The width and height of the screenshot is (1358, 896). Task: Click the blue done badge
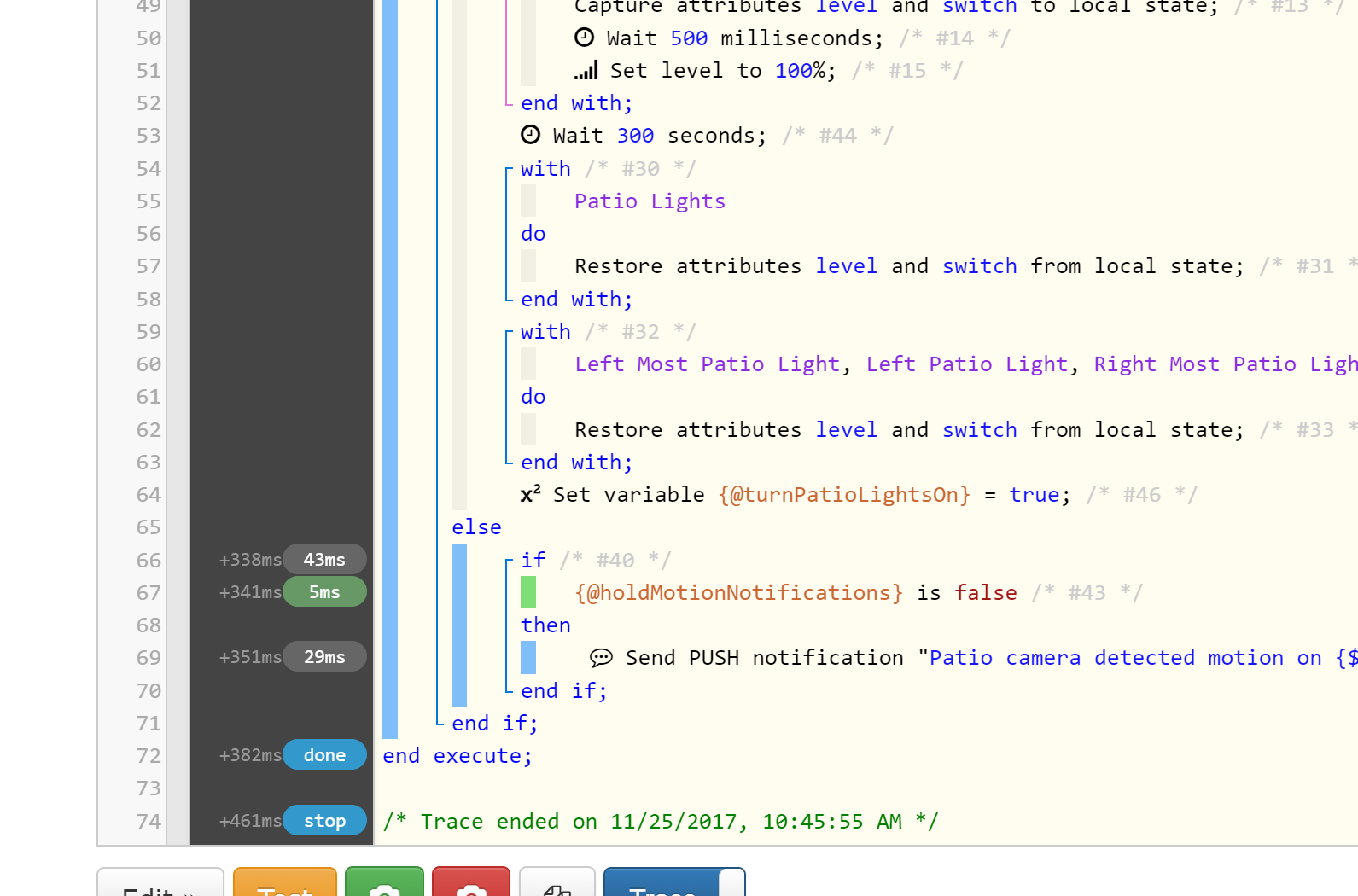(324, 755)
